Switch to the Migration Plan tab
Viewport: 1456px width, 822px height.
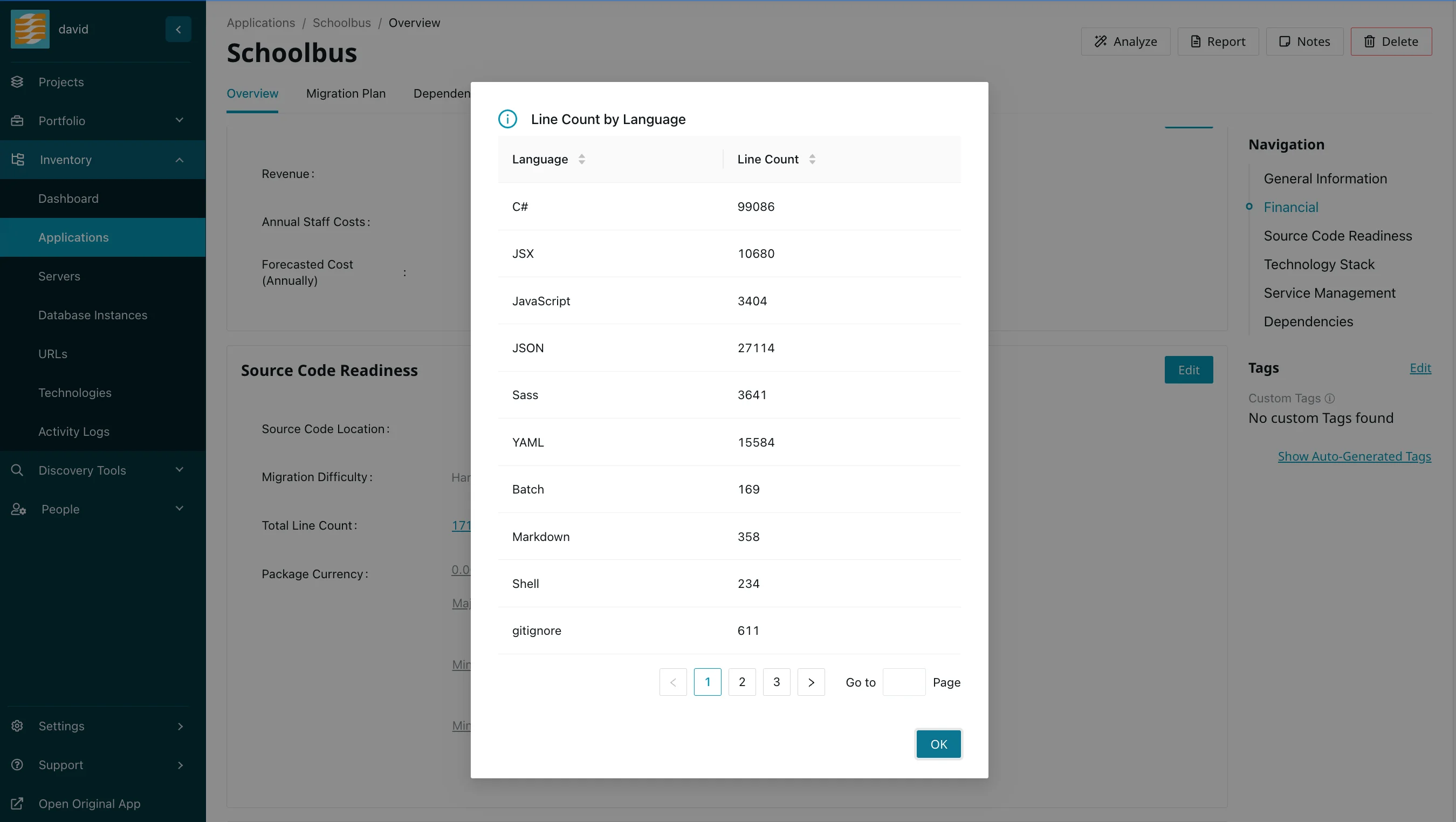[x=346, y=93]
